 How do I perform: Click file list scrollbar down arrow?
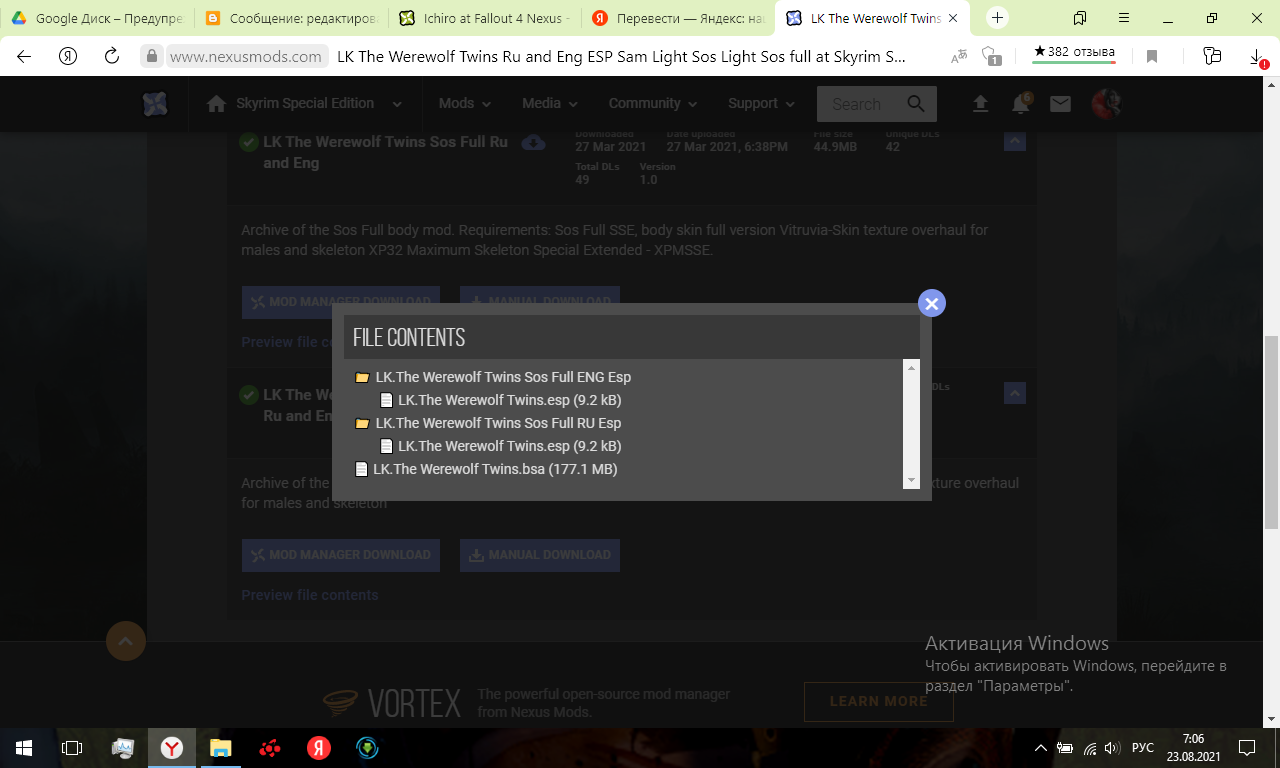point(911,481)
